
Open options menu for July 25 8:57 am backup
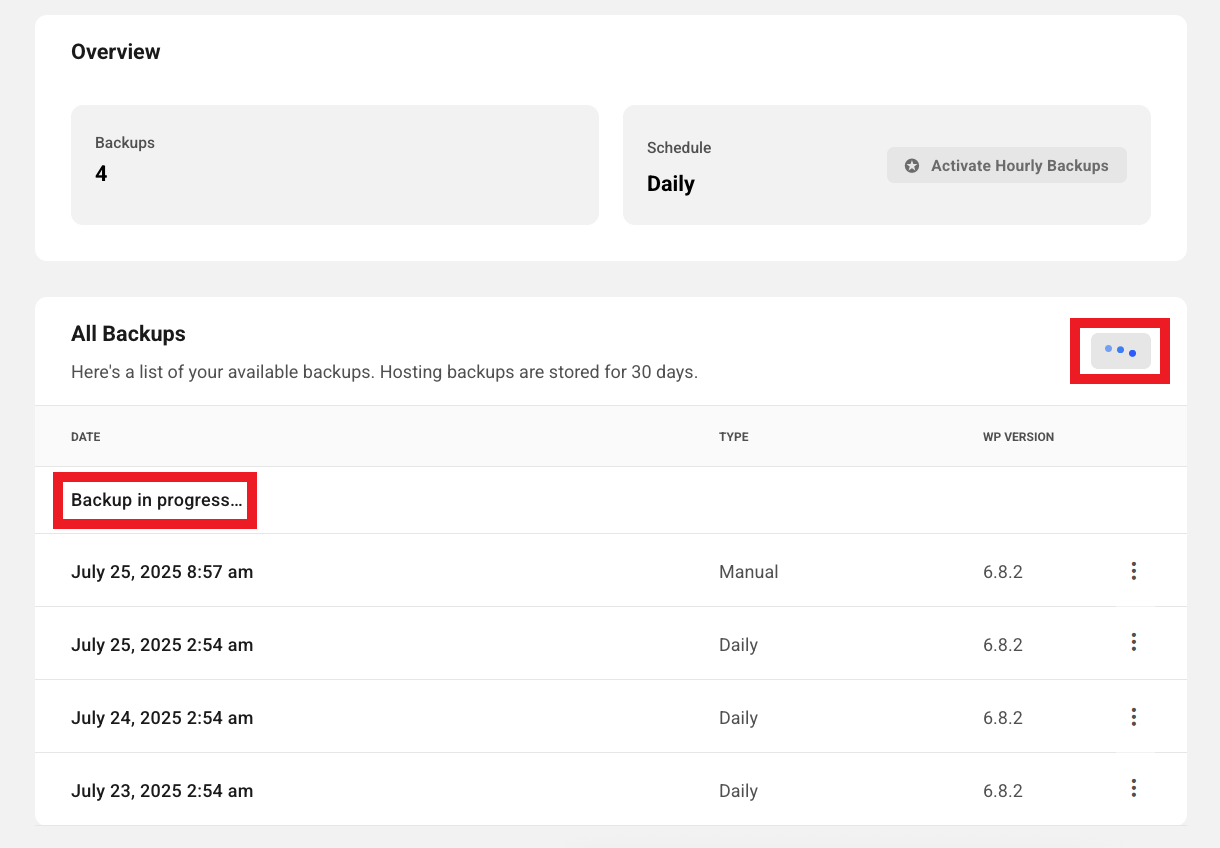(1133, 571)
